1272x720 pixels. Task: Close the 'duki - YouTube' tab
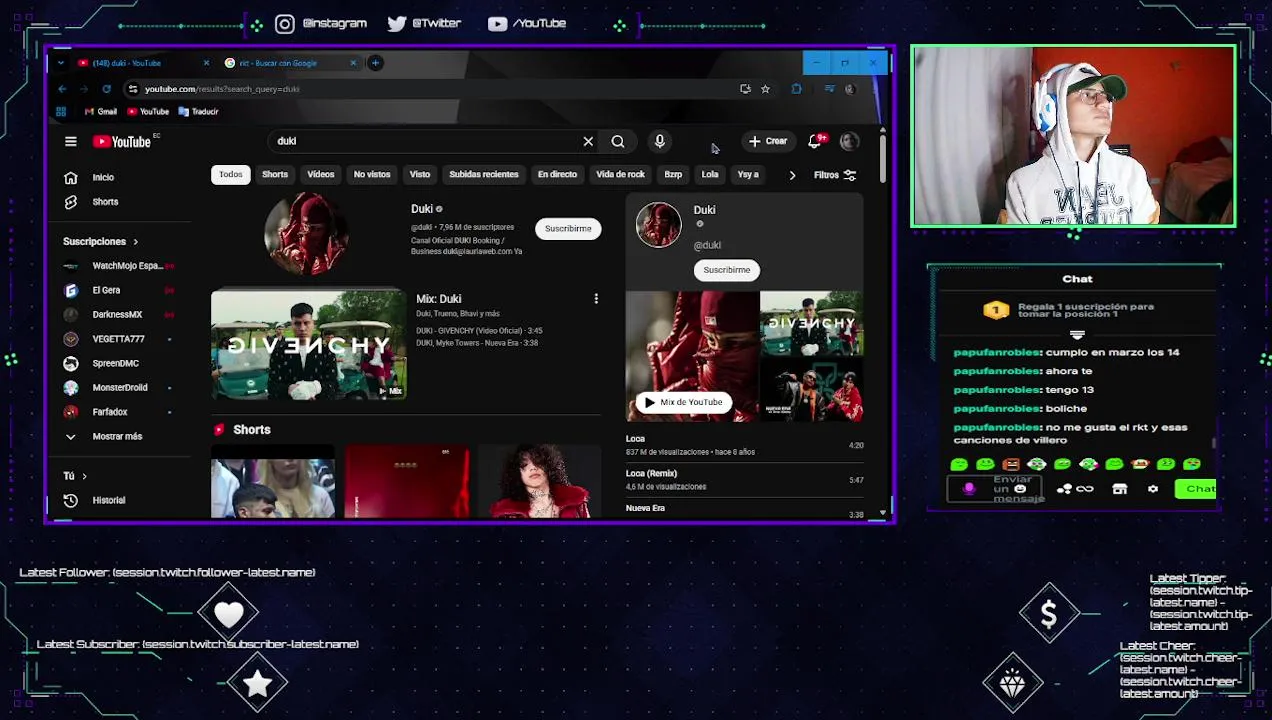point(206,63)
